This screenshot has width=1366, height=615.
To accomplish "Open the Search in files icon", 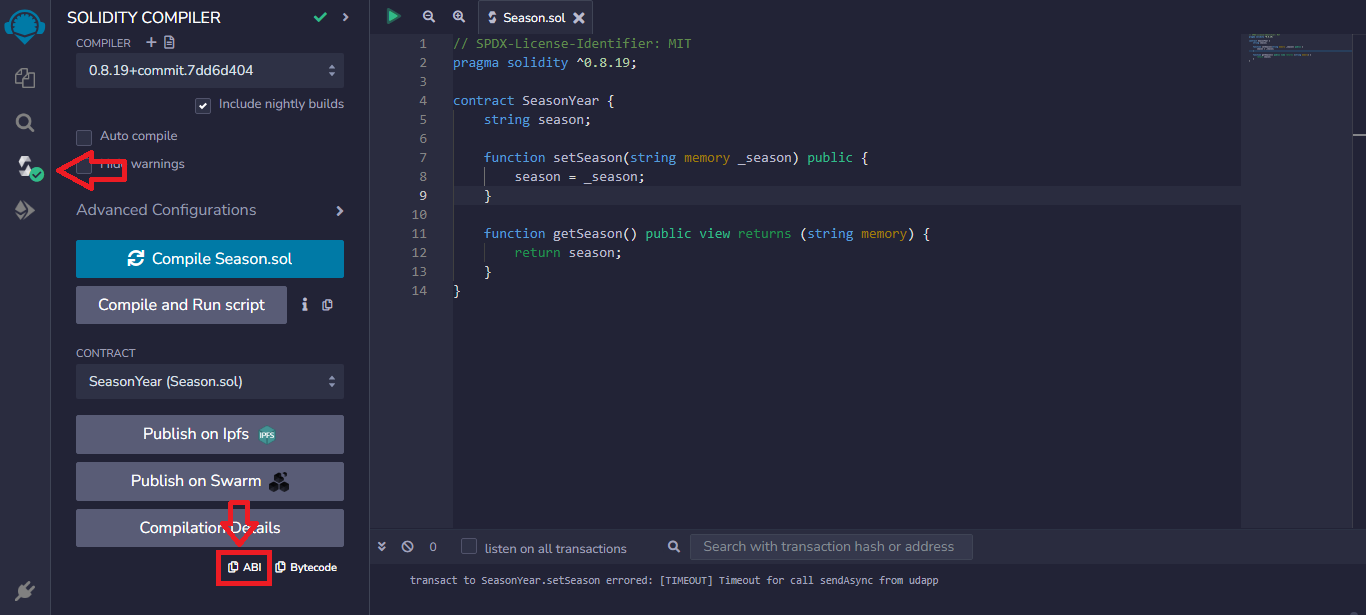I will click(x=25, y=123).
